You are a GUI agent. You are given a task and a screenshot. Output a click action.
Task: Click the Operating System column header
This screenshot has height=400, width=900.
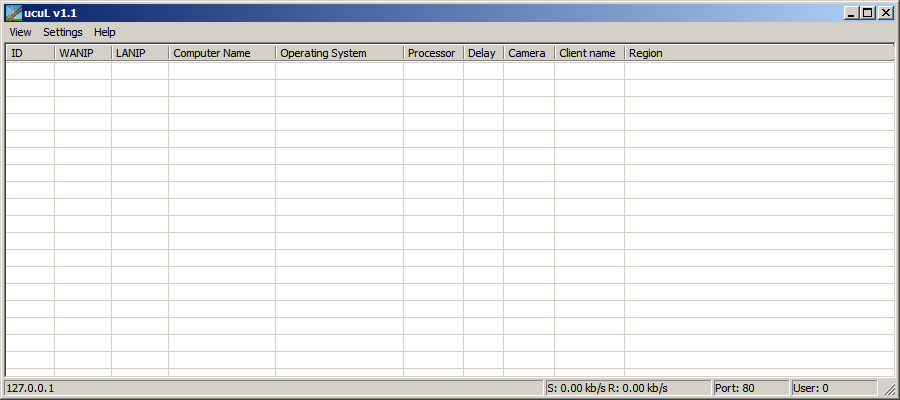click(x=339, y=53)
